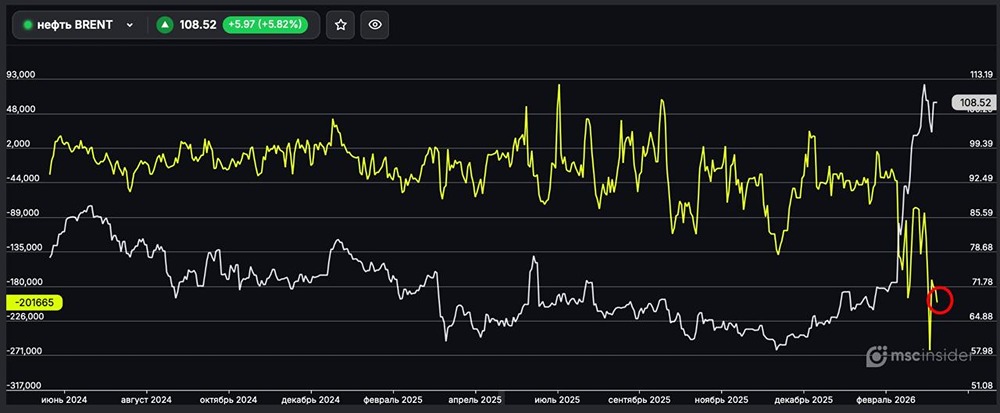The width and height of the screenshot is (1000, 413).
Task: Click the сентябрь 2025 time axis label
Action: (638, 399)
